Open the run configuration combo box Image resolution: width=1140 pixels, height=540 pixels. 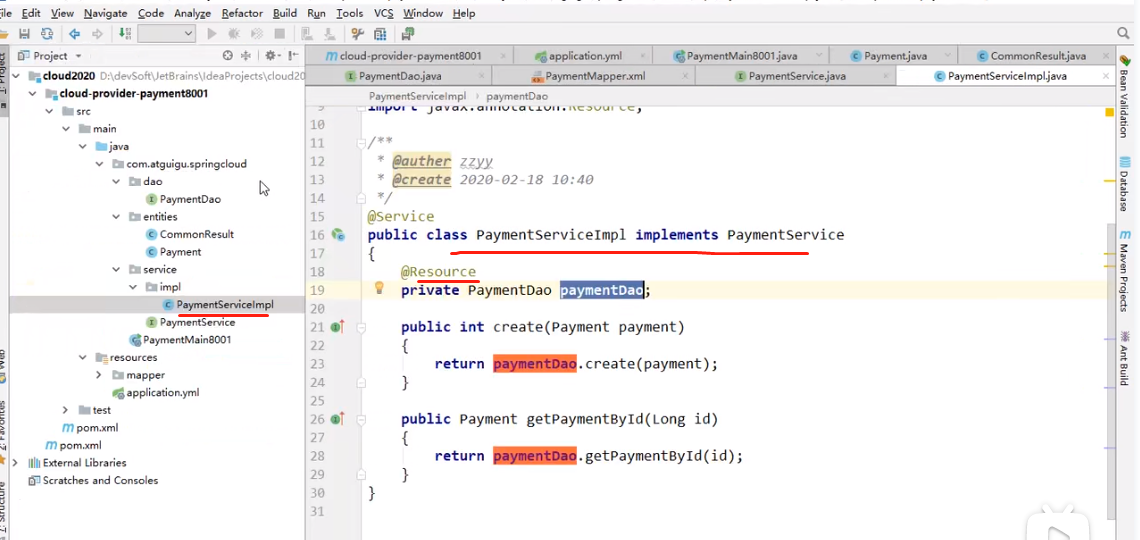click(x=166, y=33)
